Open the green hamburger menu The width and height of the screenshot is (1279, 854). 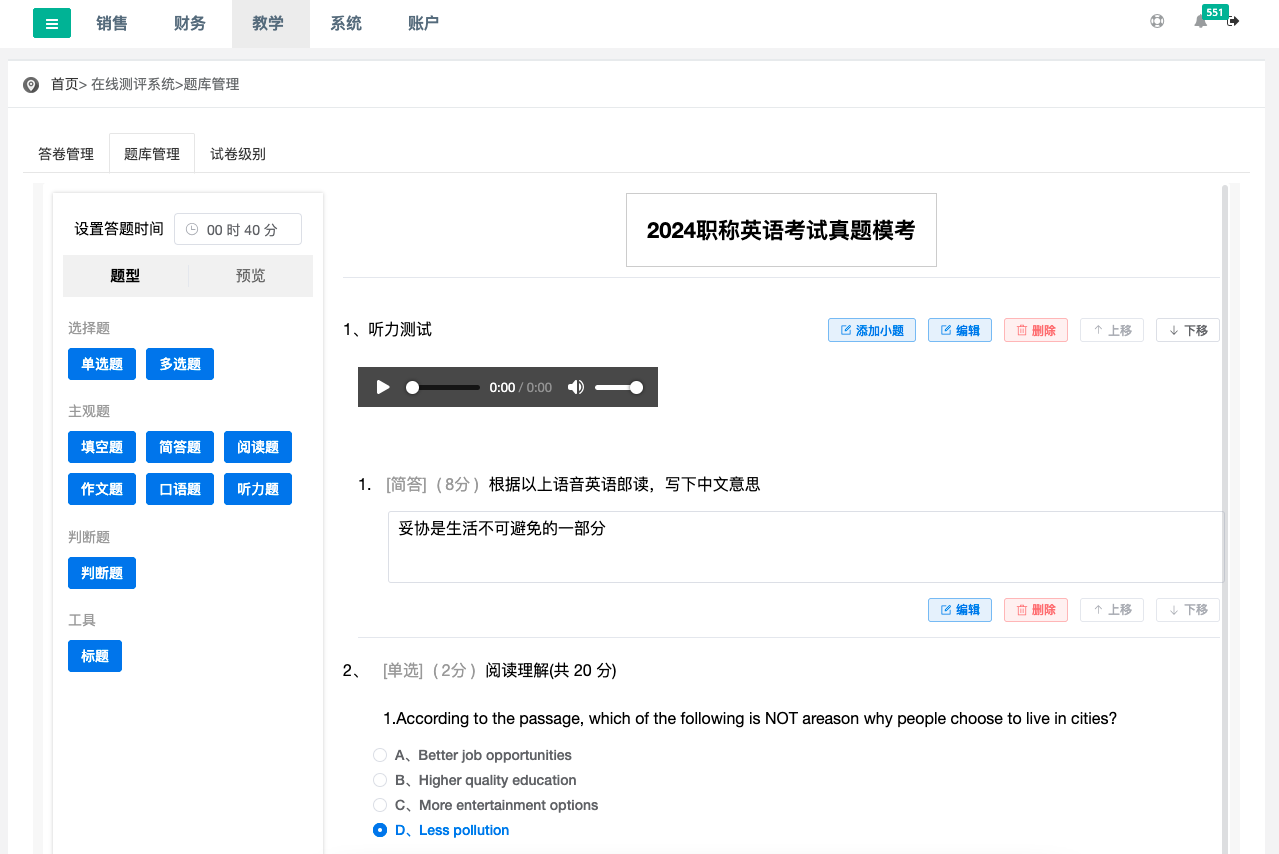52,23
